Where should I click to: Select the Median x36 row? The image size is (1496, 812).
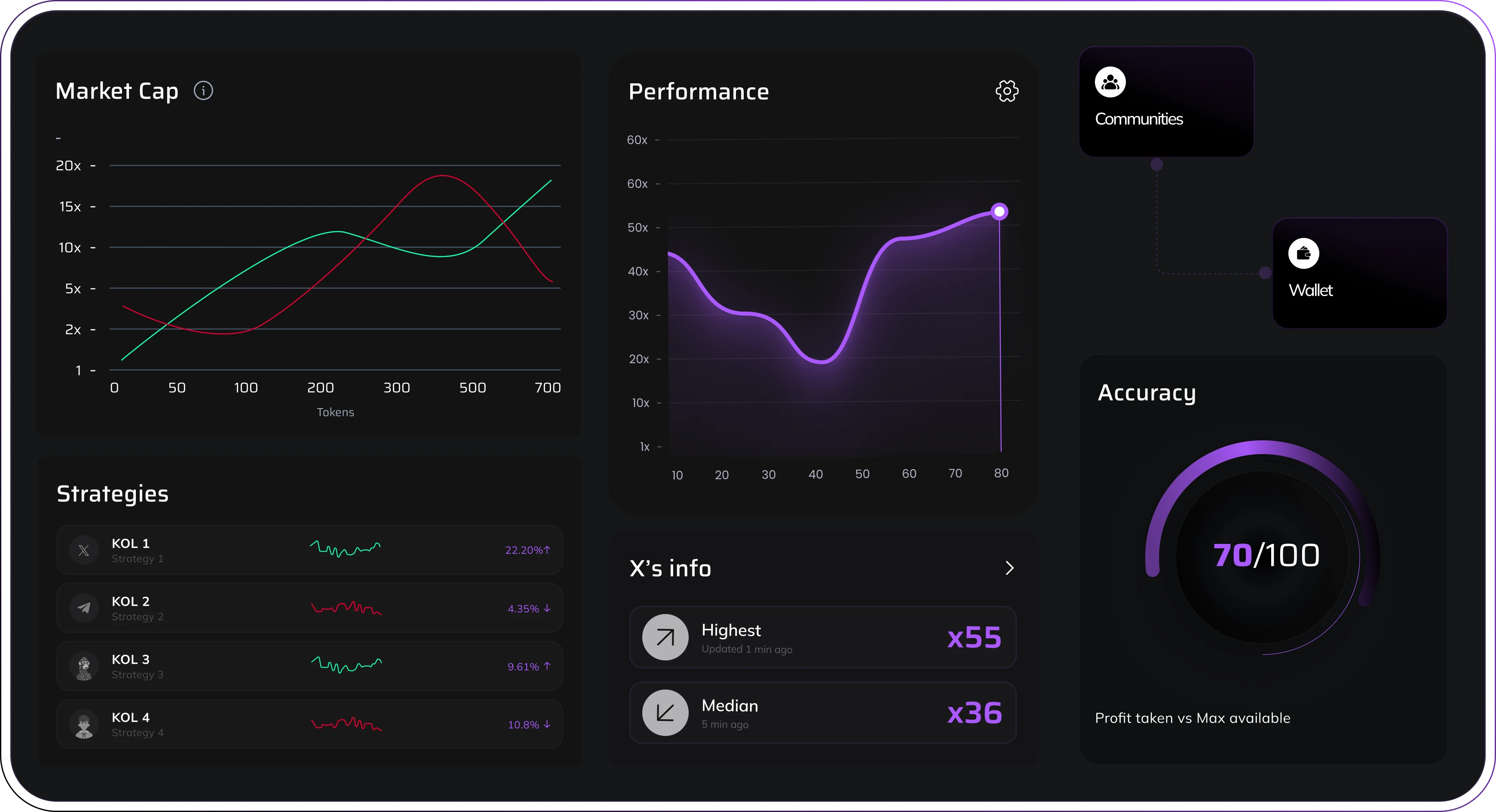822,713
